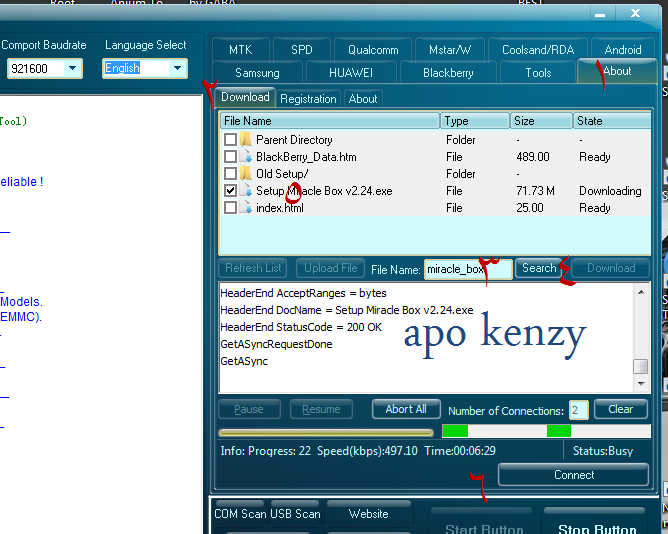Check the index.html checkbox
The image size is (668, 534).
tap(230, 208)
